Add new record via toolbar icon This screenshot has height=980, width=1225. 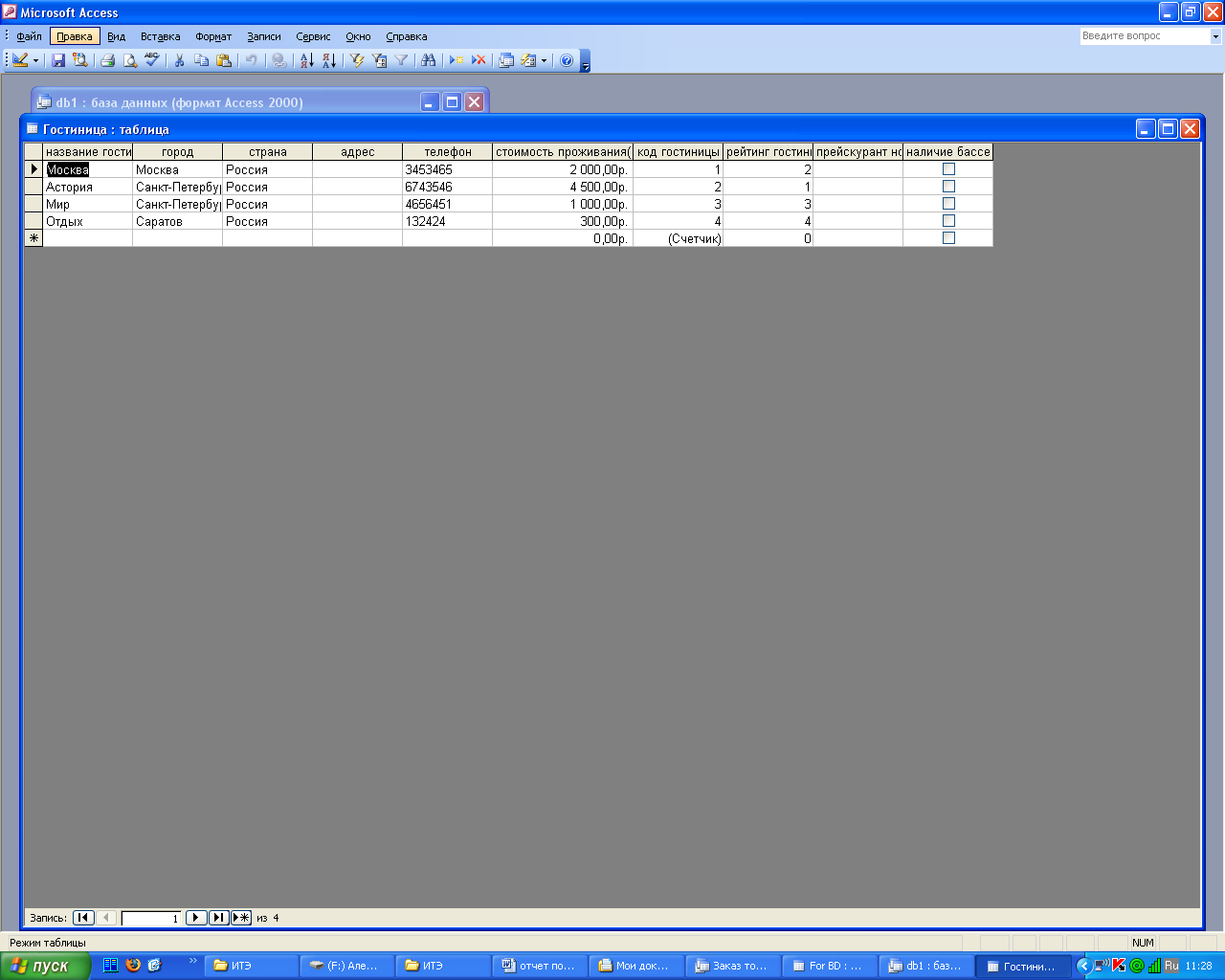(x=457, y=60)
